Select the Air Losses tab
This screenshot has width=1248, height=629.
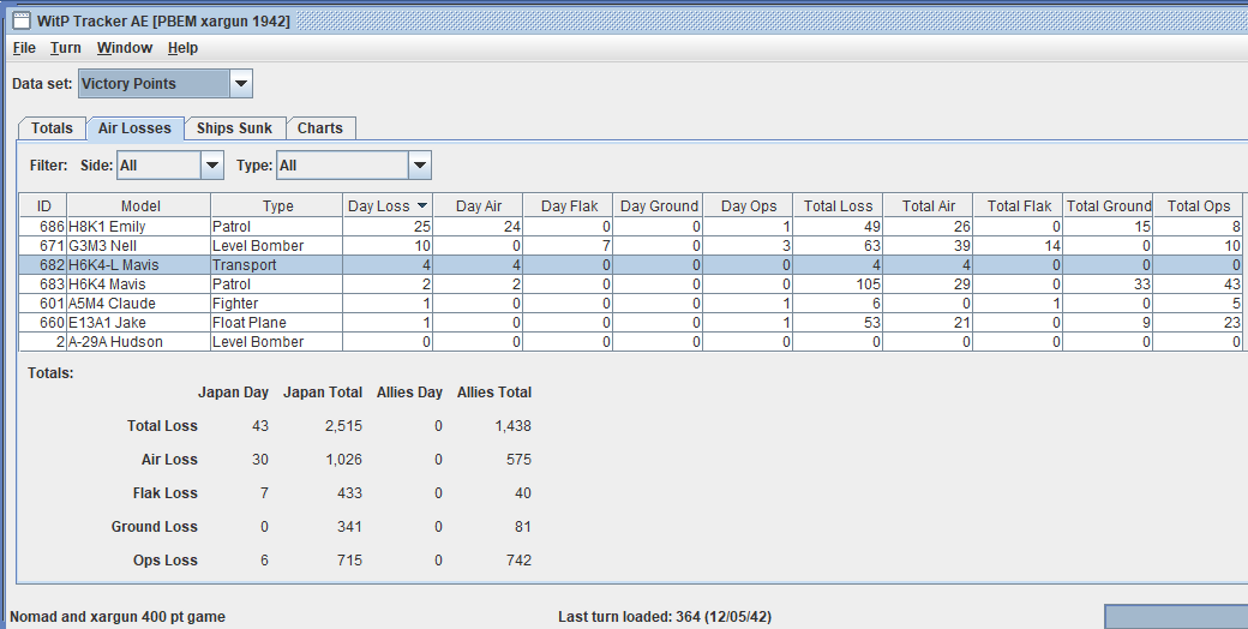[135, 128]
